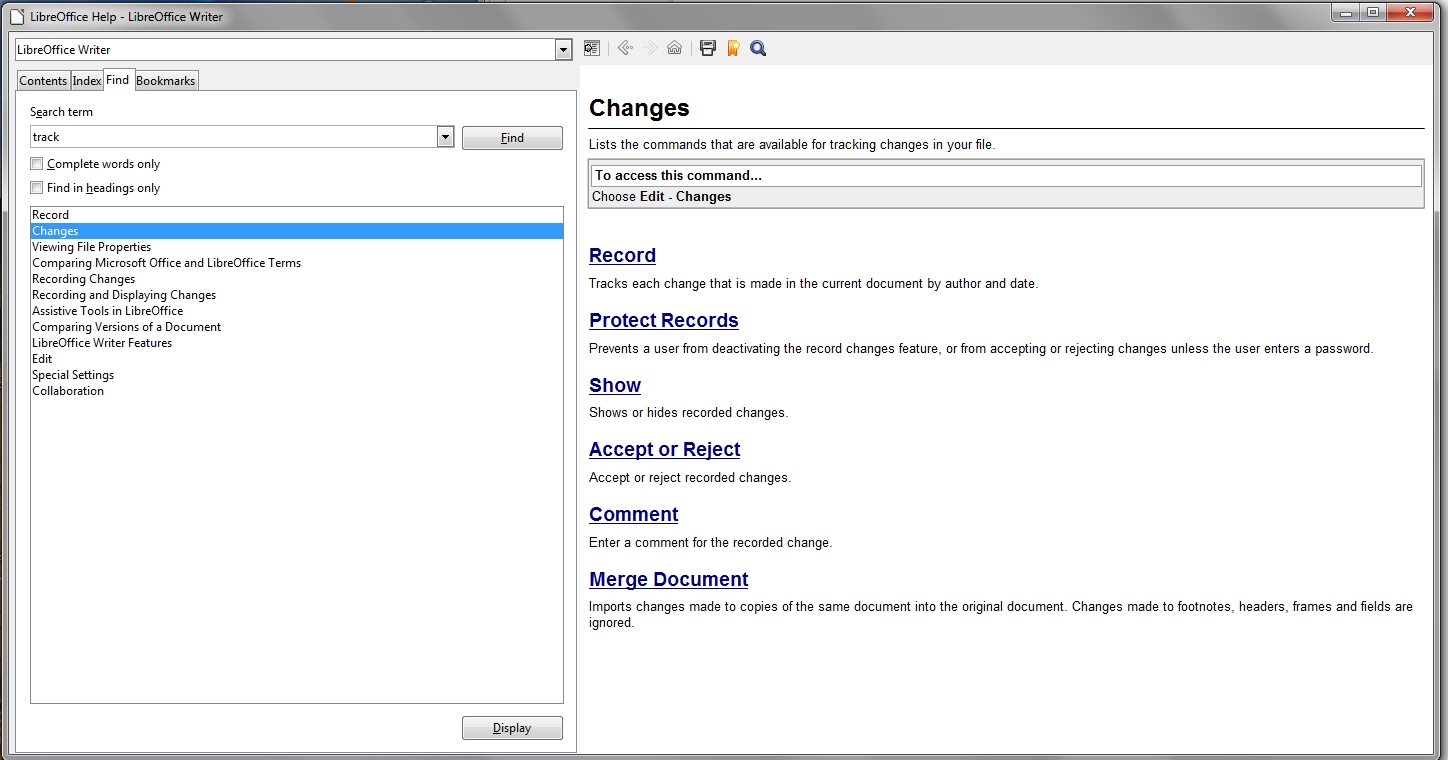Select the Special Settings search result
The width and height of the screenshot is (1448, 760).
[297, 375]
